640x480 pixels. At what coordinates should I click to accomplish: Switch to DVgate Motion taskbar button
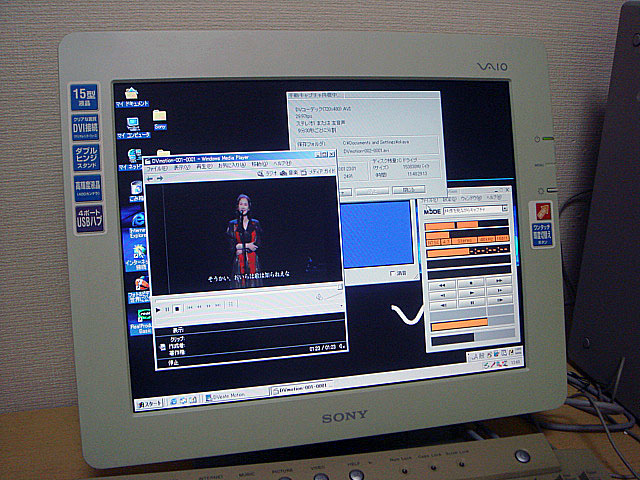point(236,396)
